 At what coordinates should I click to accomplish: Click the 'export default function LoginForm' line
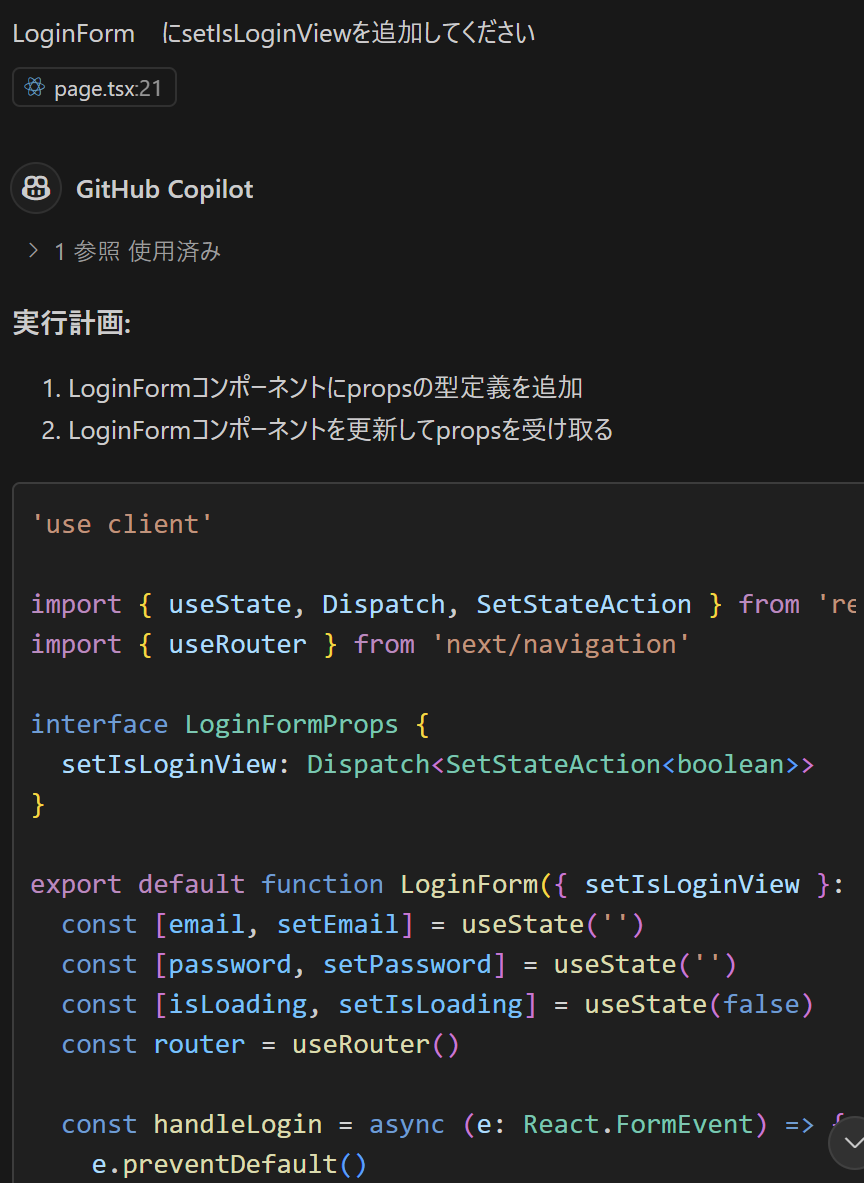point(437,884)
